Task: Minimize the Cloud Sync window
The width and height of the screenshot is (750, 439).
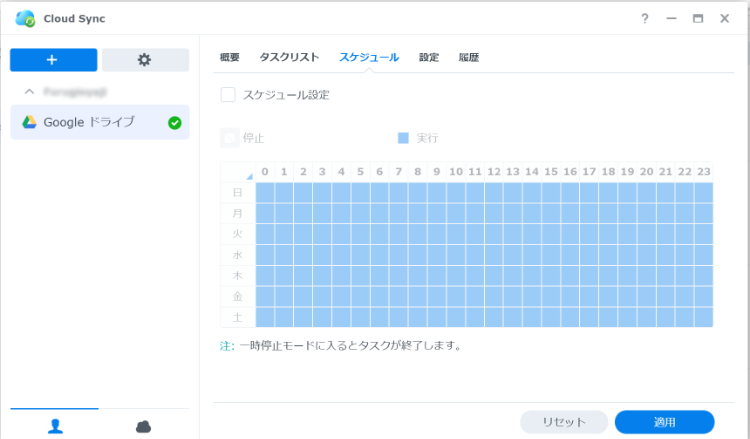Action: [672, 19]
